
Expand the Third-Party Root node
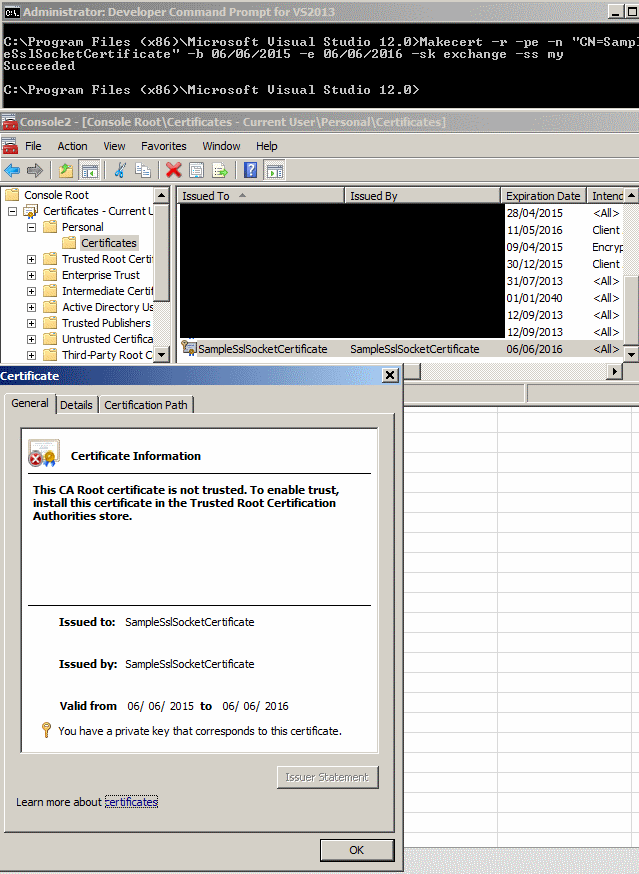(x=31, y=355)
